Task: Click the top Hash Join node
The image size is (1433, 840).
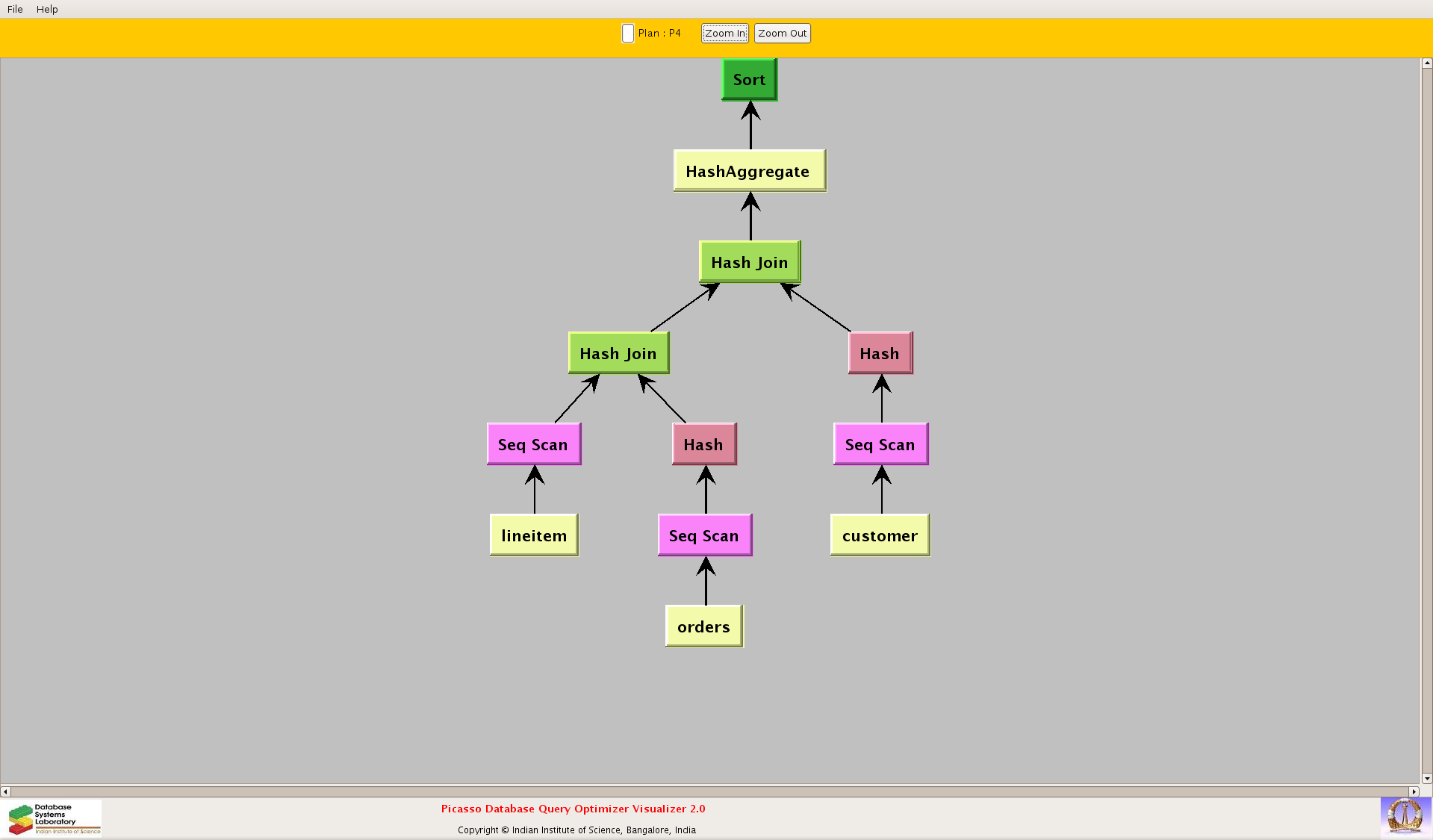Action: tap(749, 262)
